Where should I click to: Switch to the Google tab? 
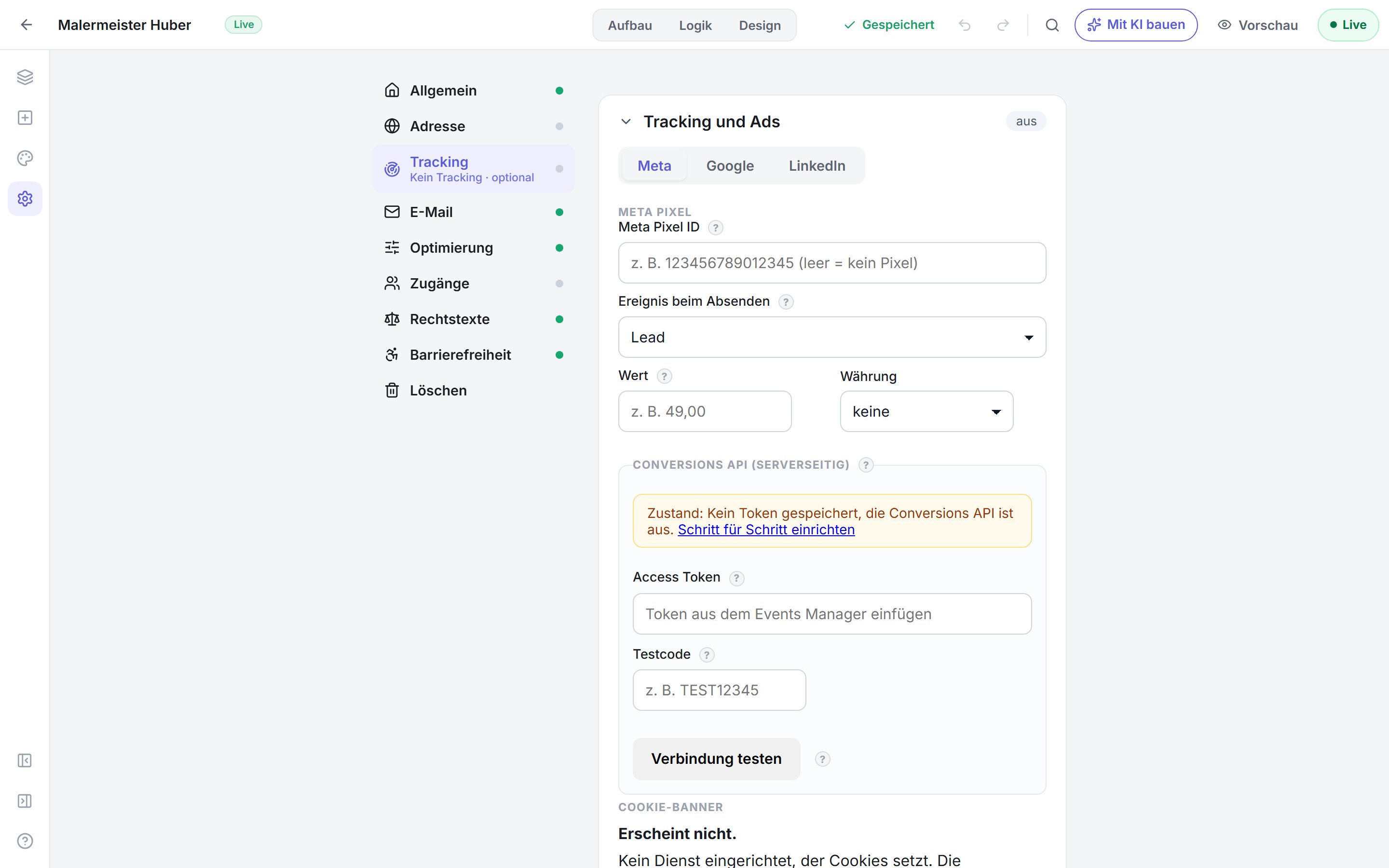[730, 166]
